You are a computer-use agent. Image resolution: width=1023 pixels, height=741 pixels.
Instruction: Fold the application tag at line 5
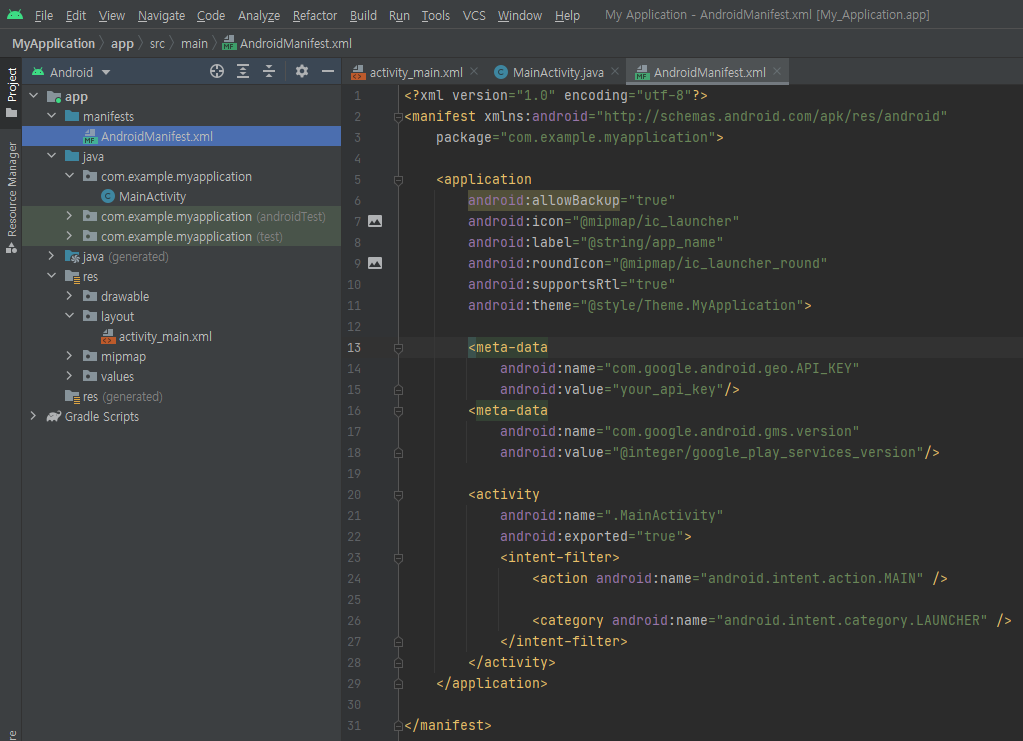[398, 179]
